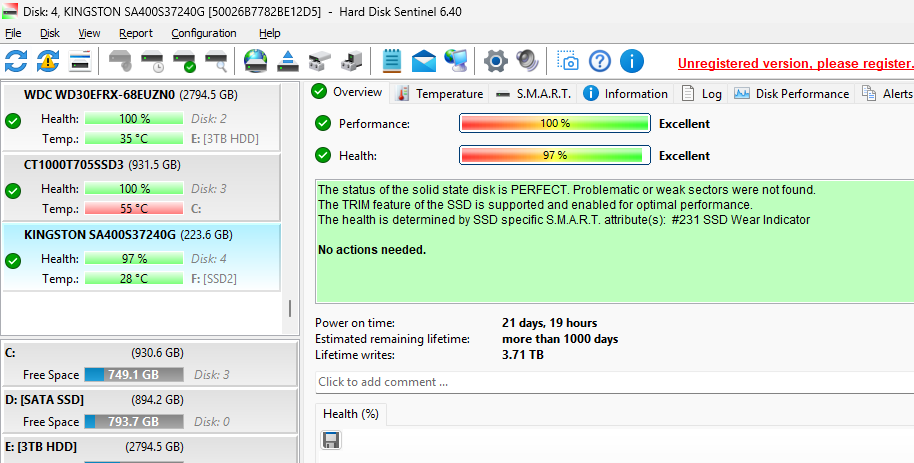This screenshot has height=463, width=914.
Task: Click the 749.1 GB free space bar
Action: [134, 374]
